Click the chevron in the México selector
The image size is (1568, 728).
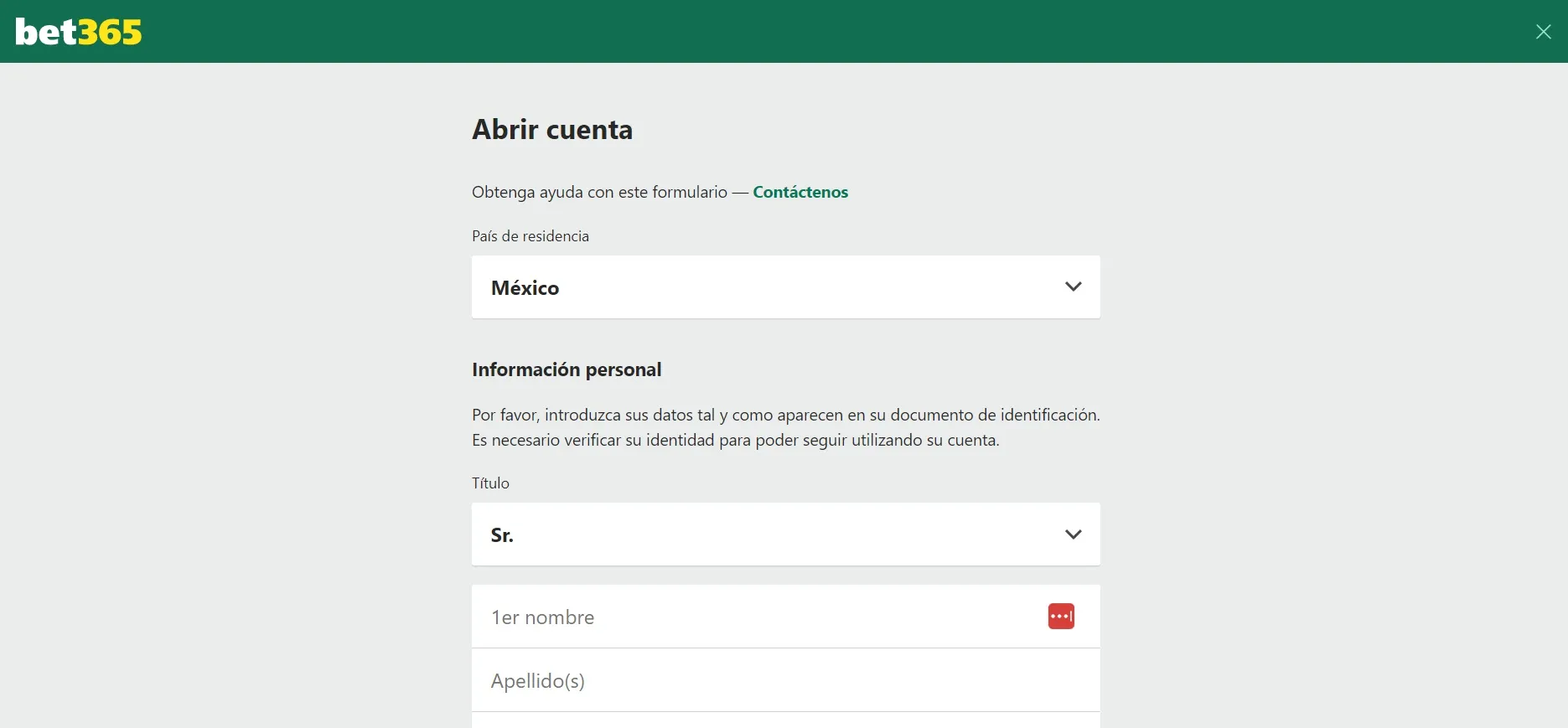point(1073,287)
